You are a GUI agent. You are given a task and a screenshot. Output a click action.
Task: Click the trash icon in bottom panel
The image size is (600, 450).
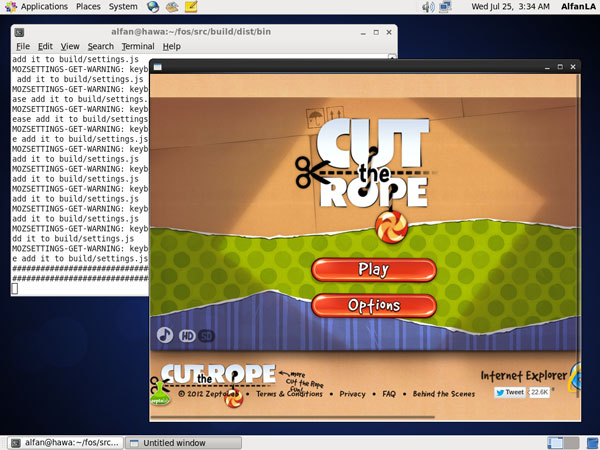click(x=592, y=443)
